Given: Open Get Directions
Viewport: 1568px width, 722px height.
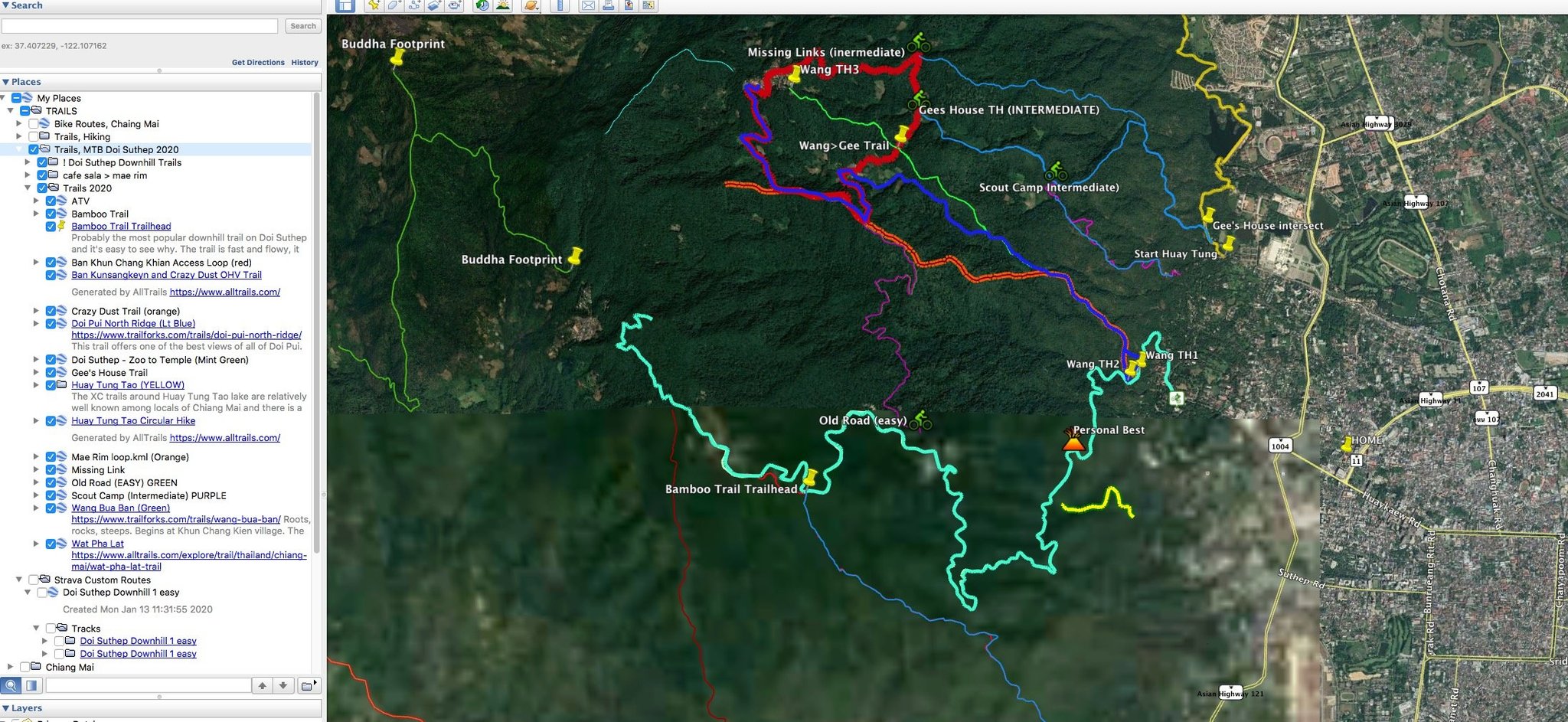Looking at the screenshot, I should click(258, 63).
